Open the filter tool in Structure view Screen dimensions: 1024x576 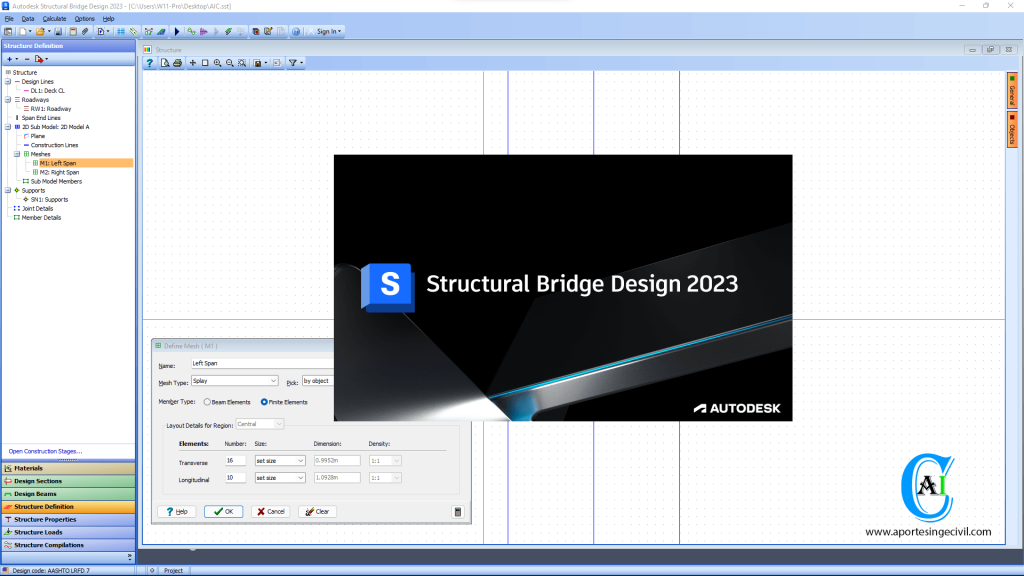[x=290, y=63]
